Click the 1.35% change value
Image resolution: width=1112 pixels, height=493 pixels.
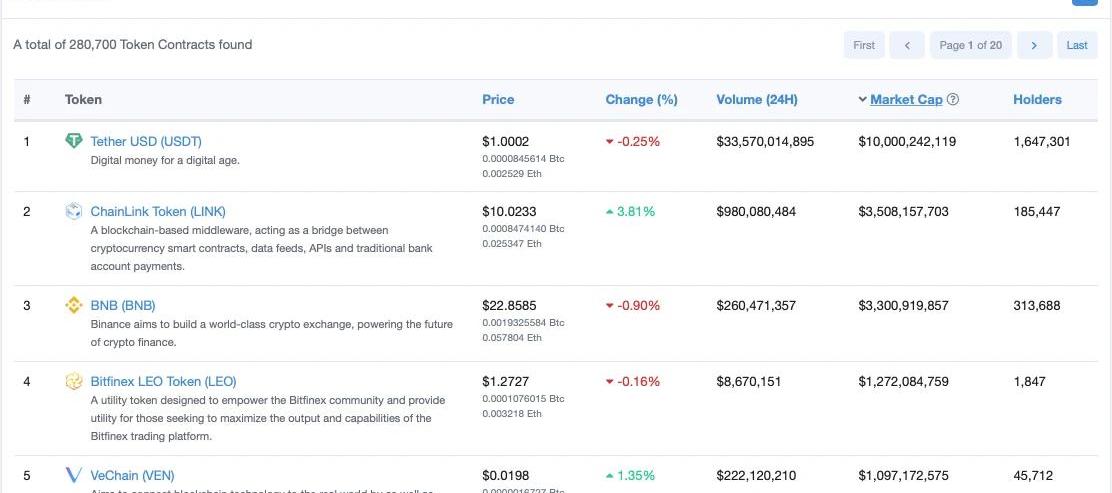point(636,475)
